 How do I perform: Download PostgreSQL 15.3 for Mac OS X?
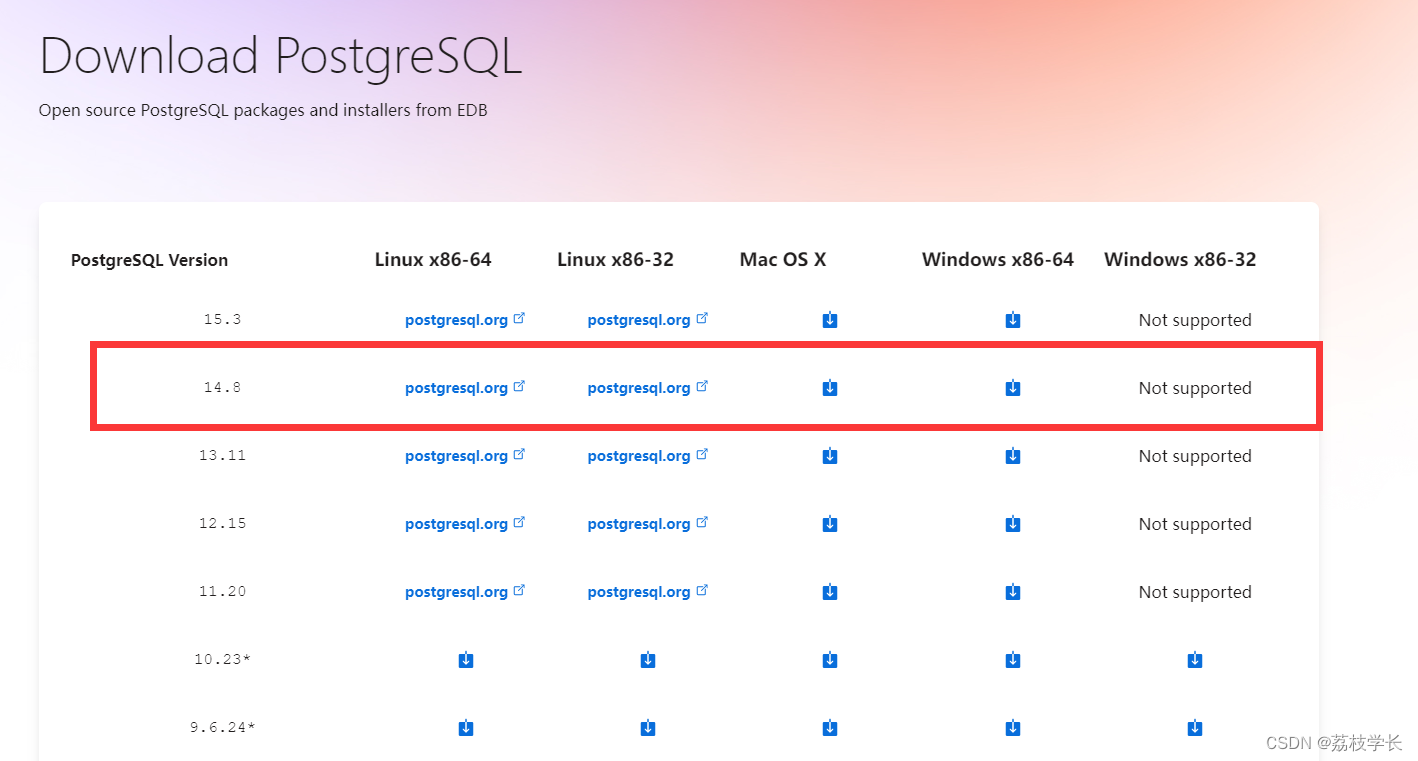coord(830,320)
